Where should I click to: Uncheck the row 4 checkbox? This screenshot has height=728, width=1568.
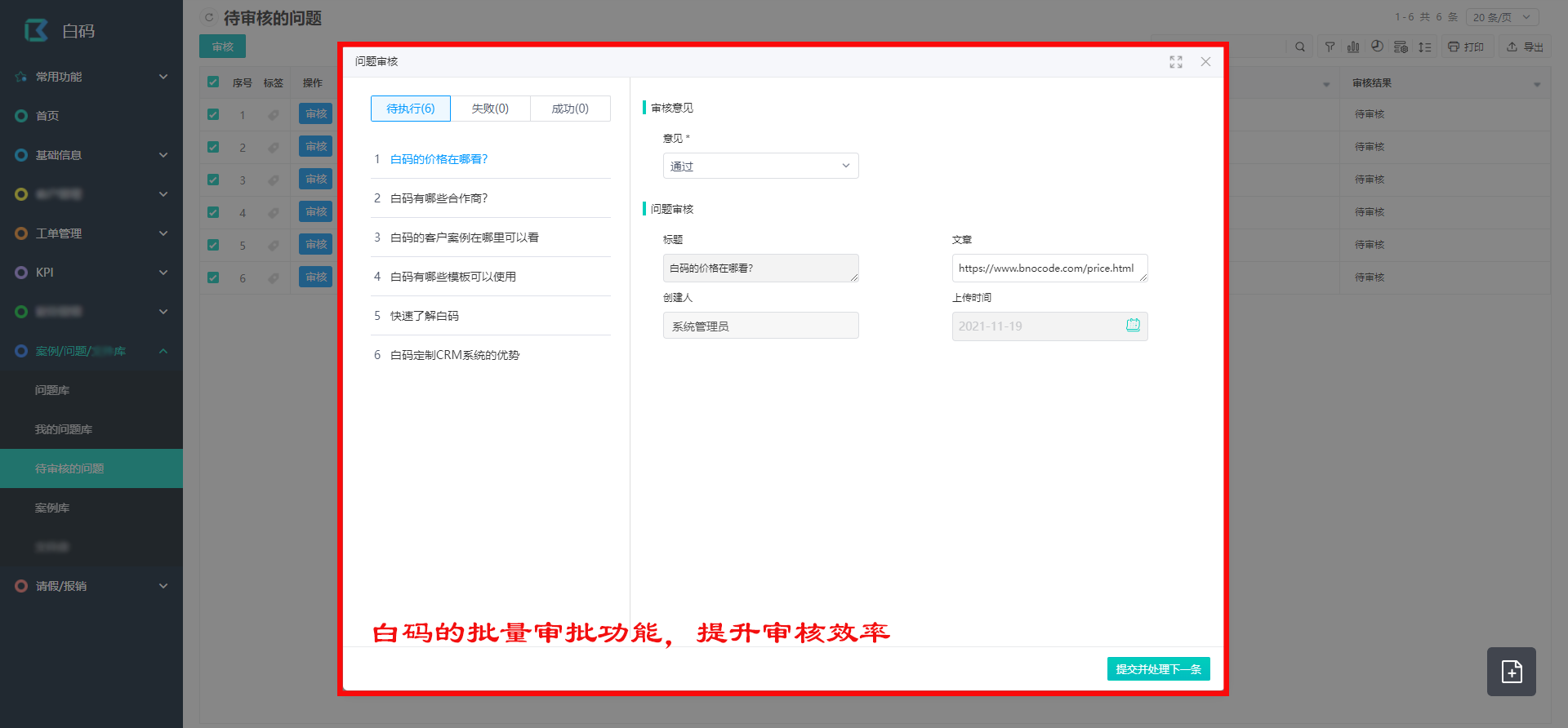click(x=213, y=212)
